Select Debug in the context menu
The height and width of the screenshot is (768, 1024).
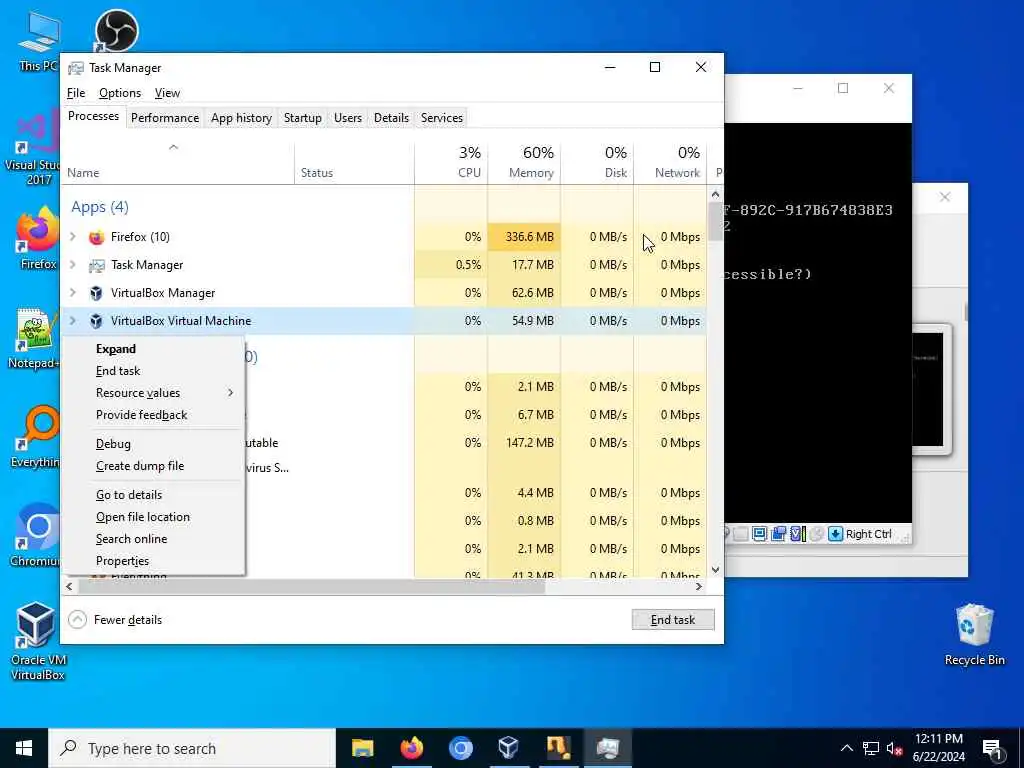point(153,444)
